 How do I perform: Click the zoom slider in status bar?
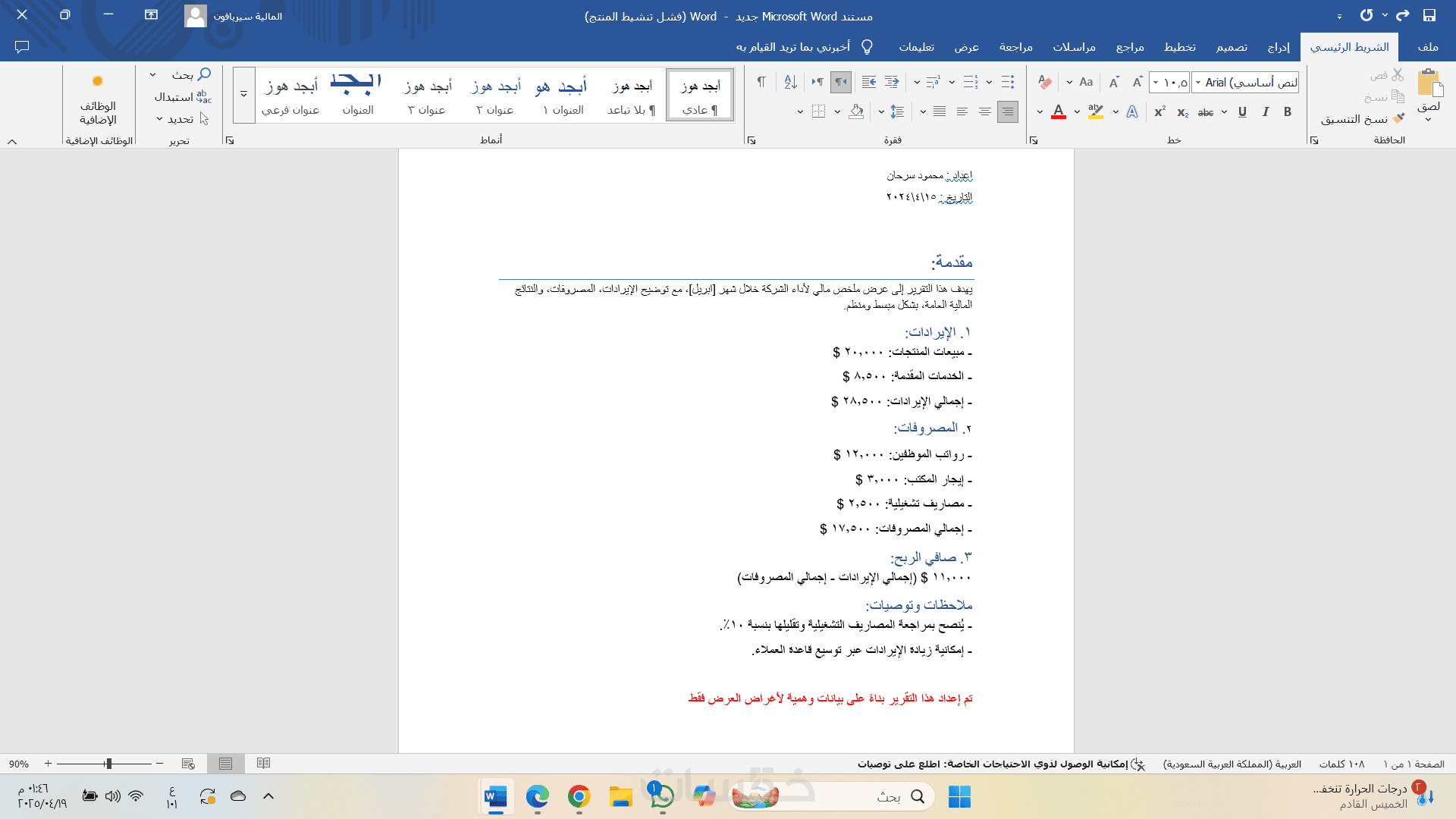108,764
